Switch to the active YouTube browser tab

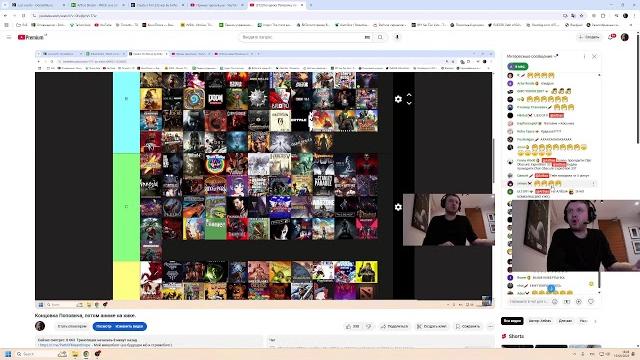(x=277, y=5)
